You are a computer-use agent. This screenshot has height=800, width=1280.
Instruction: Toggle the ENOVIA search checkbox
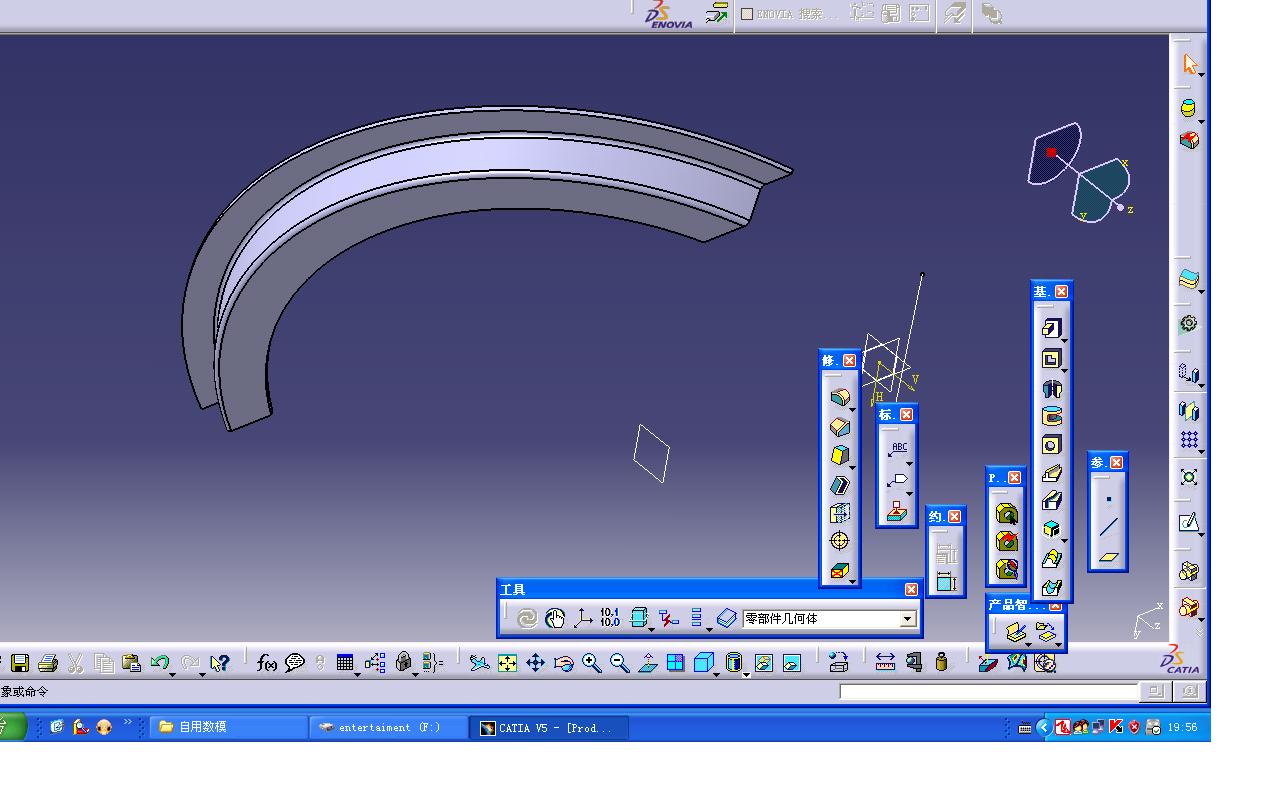click(x=747, y=14)
